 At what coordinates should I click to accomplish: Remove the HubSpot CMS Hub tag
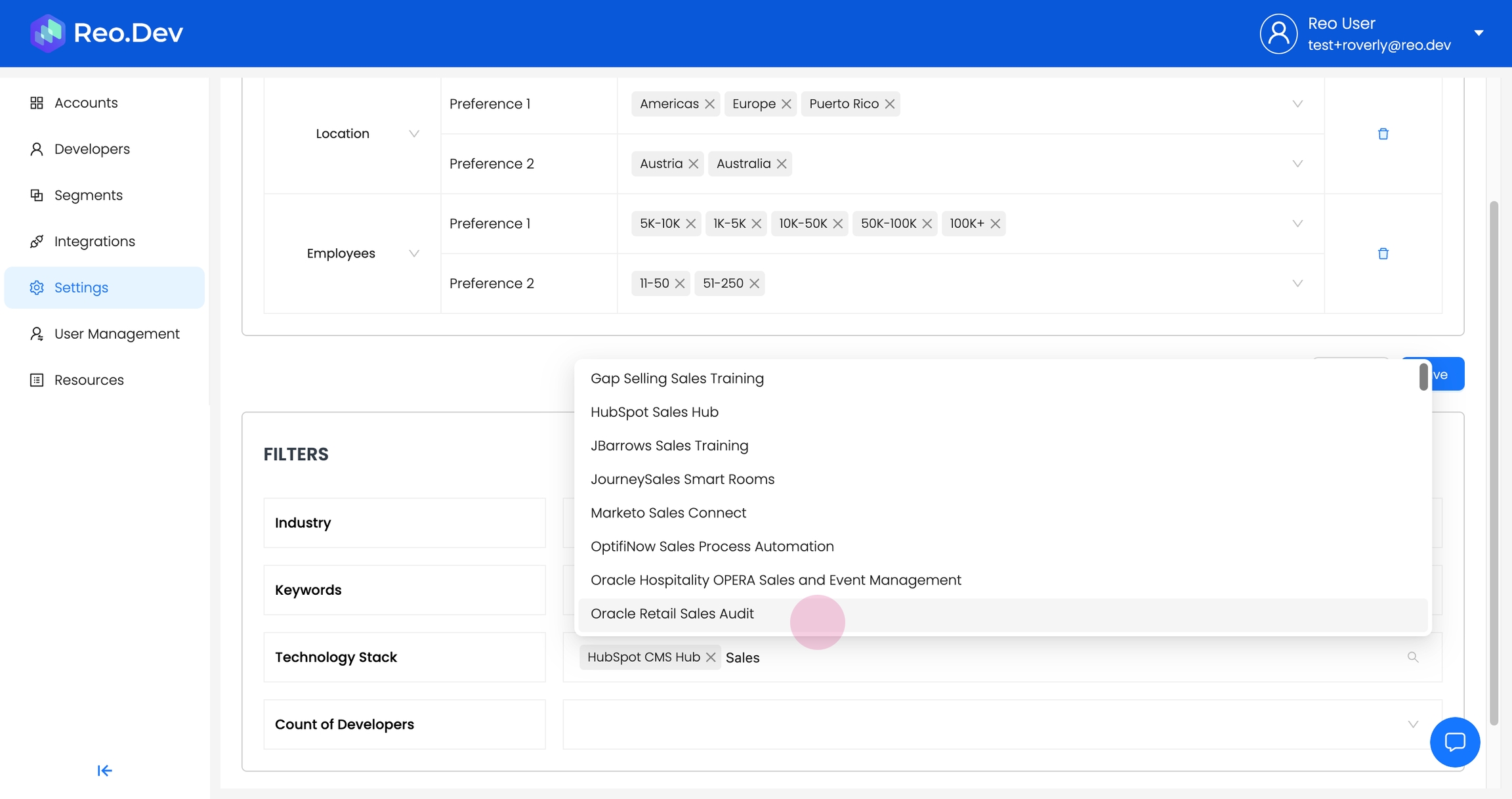711,657
